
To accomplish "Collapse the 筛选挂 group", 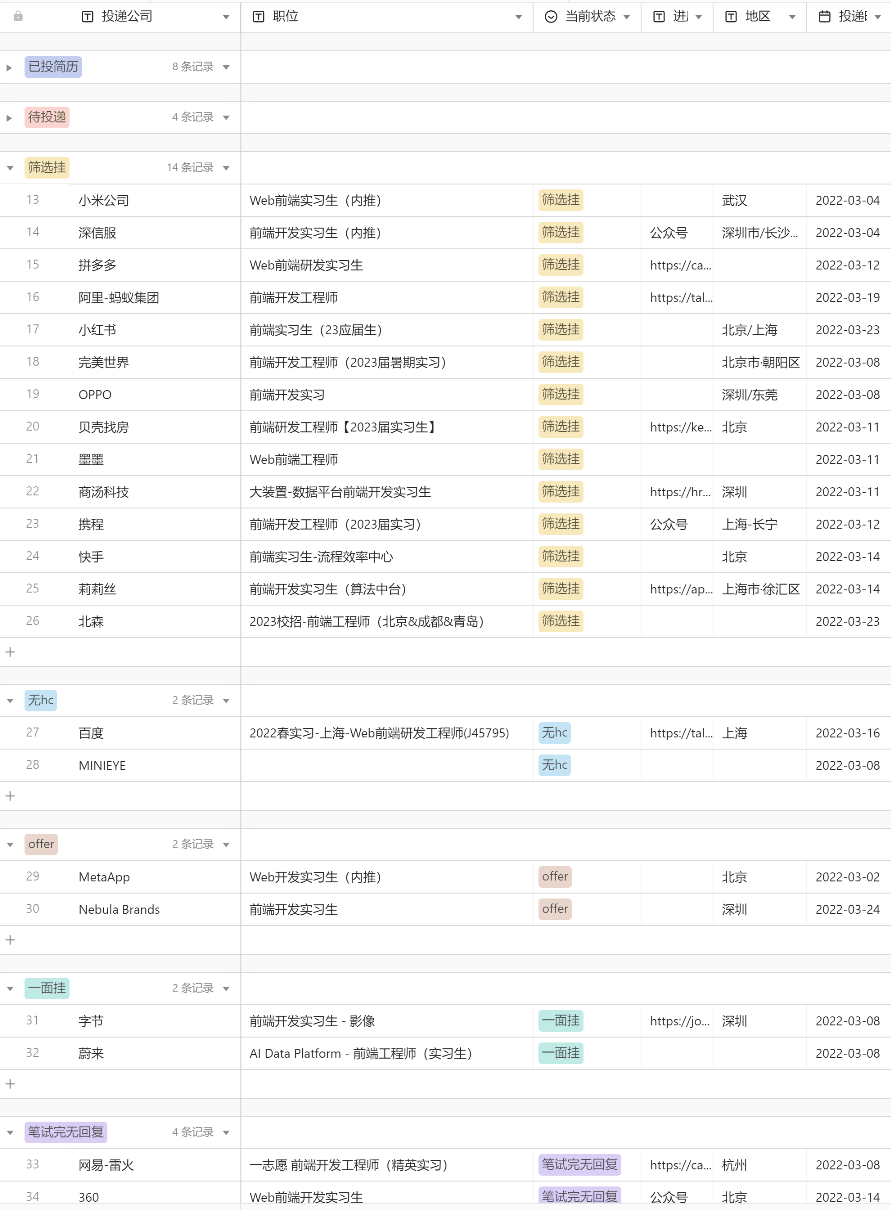I will tap(10, 168).
